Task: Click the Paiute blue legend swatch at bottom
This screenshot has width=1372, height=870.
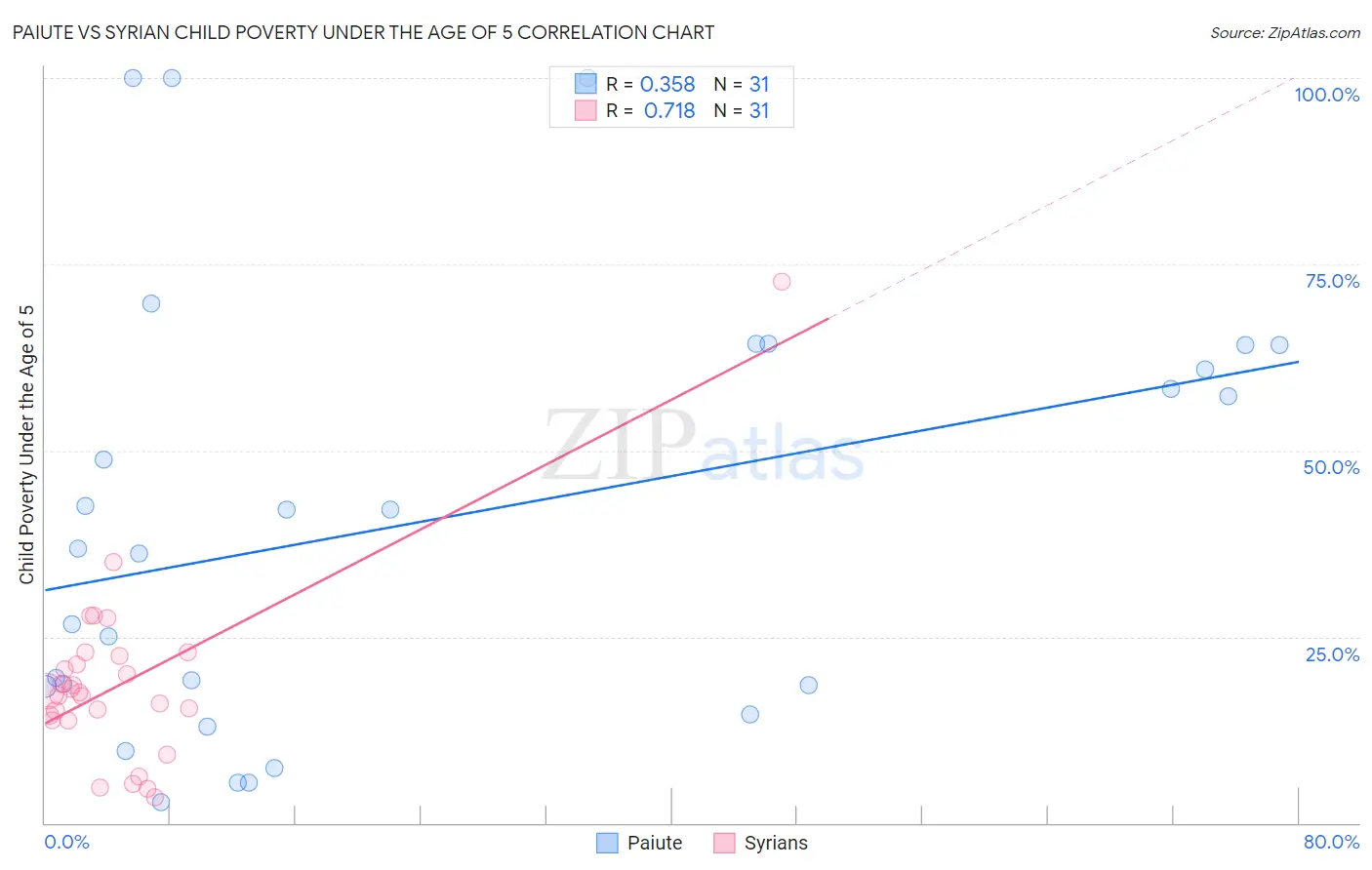Action: [x=607, y=843]
